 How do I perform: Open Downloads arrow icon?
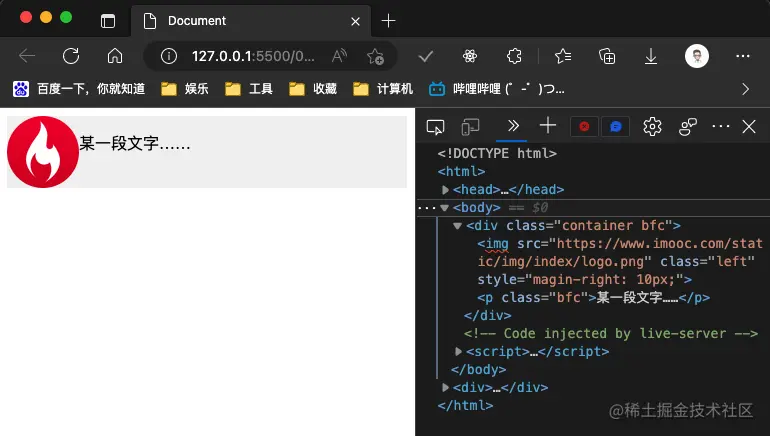tap(651, 56)
